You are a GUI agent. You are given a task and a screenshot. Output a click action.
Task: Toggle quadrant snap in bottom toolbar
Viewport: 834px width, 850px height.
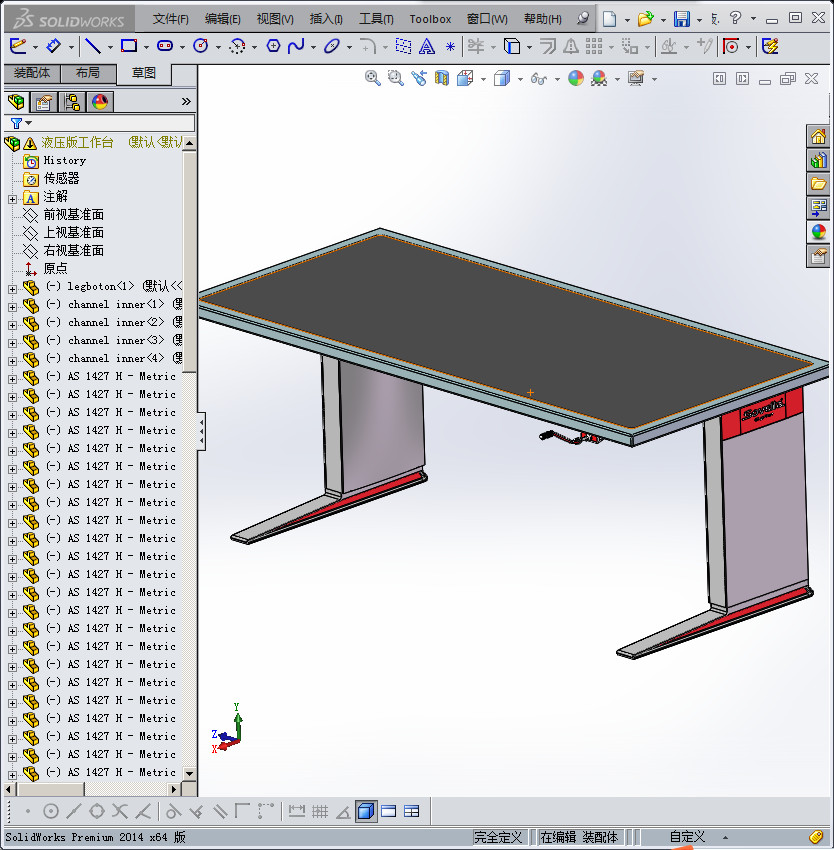pyautogui.click(x=97, y=812)
